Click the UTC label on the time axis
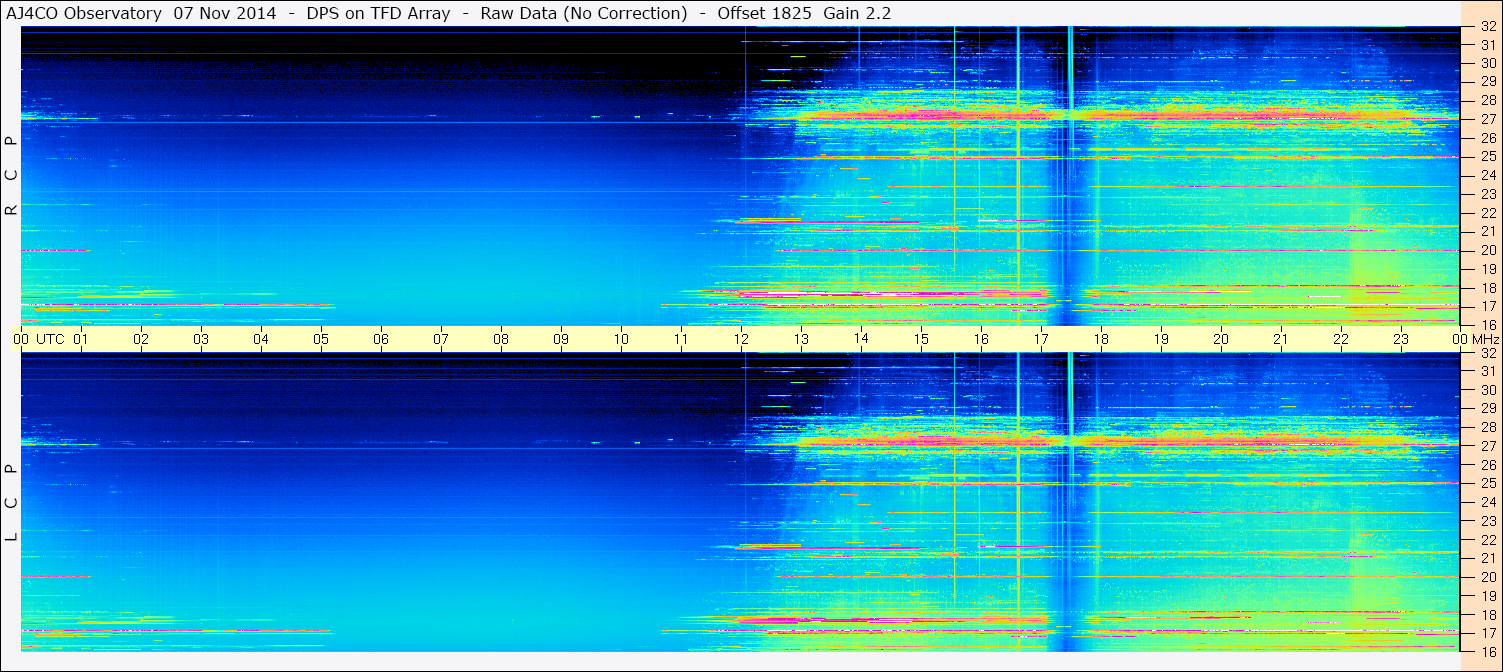 (x=50, y=339)
